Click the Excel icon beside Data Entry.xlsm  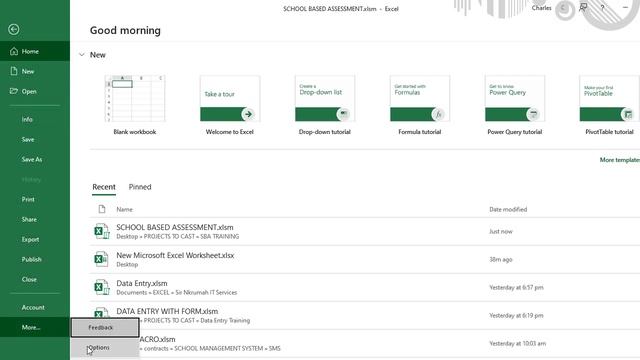click(102, 287)
